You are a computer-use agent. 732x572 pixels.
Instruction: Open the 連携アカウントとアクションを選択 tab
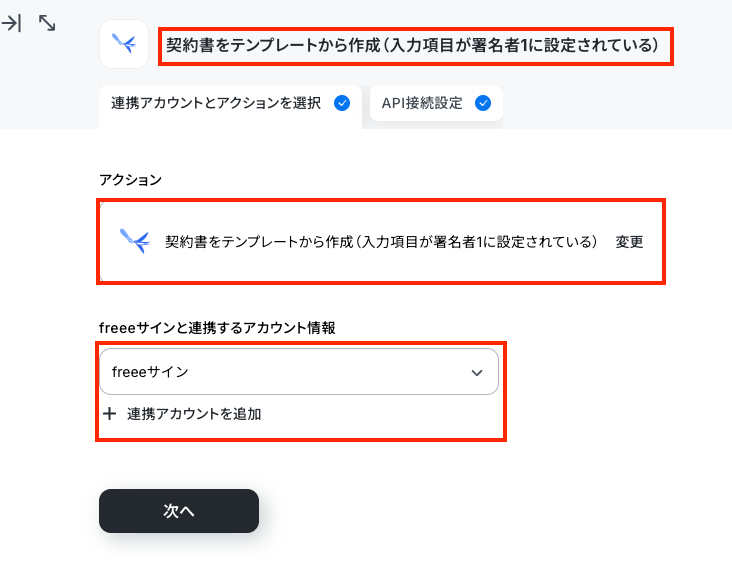point(230,103)
